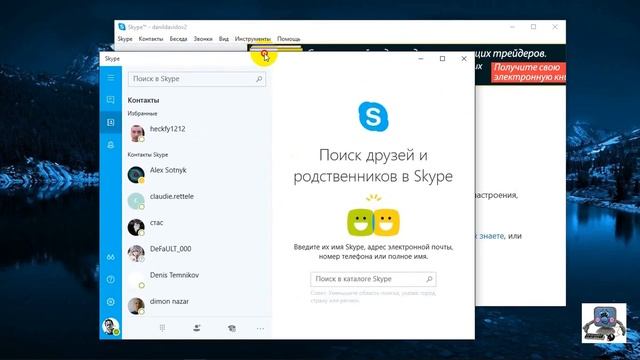Open the bots sidebar icon
Viewport: 640px width, 360px height.
click(x=111, y=145)
